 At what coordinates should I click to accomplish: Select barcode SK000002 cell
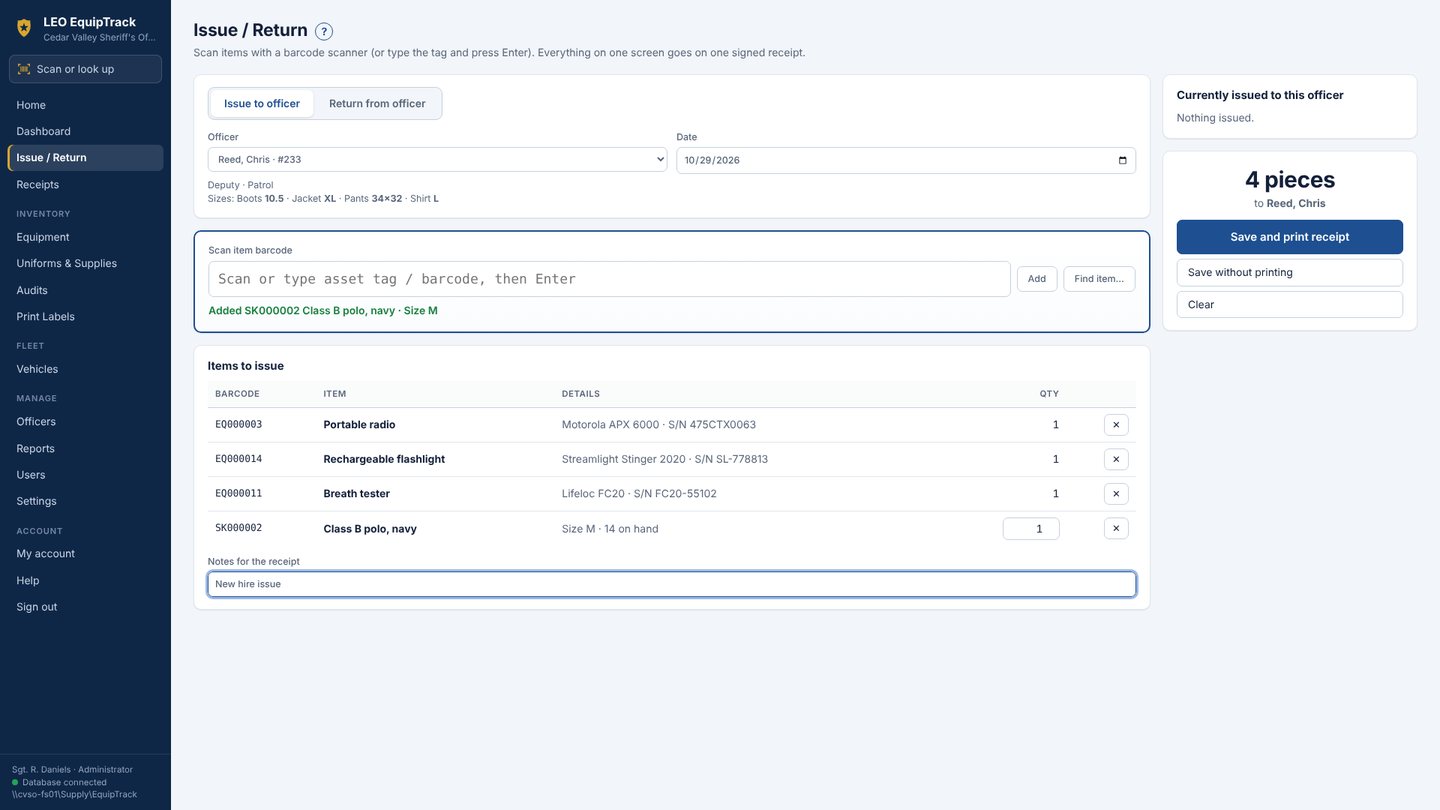point(239,528)
